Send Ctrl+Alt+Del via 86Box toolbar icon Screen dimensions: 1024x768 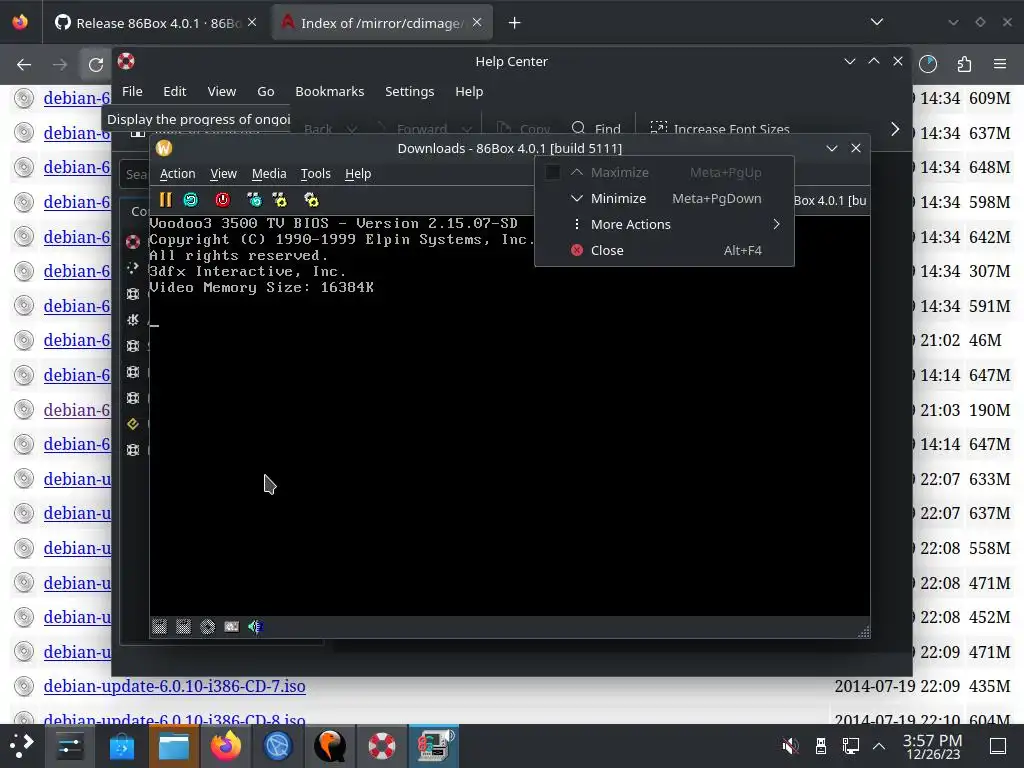(x=254, y=200)
